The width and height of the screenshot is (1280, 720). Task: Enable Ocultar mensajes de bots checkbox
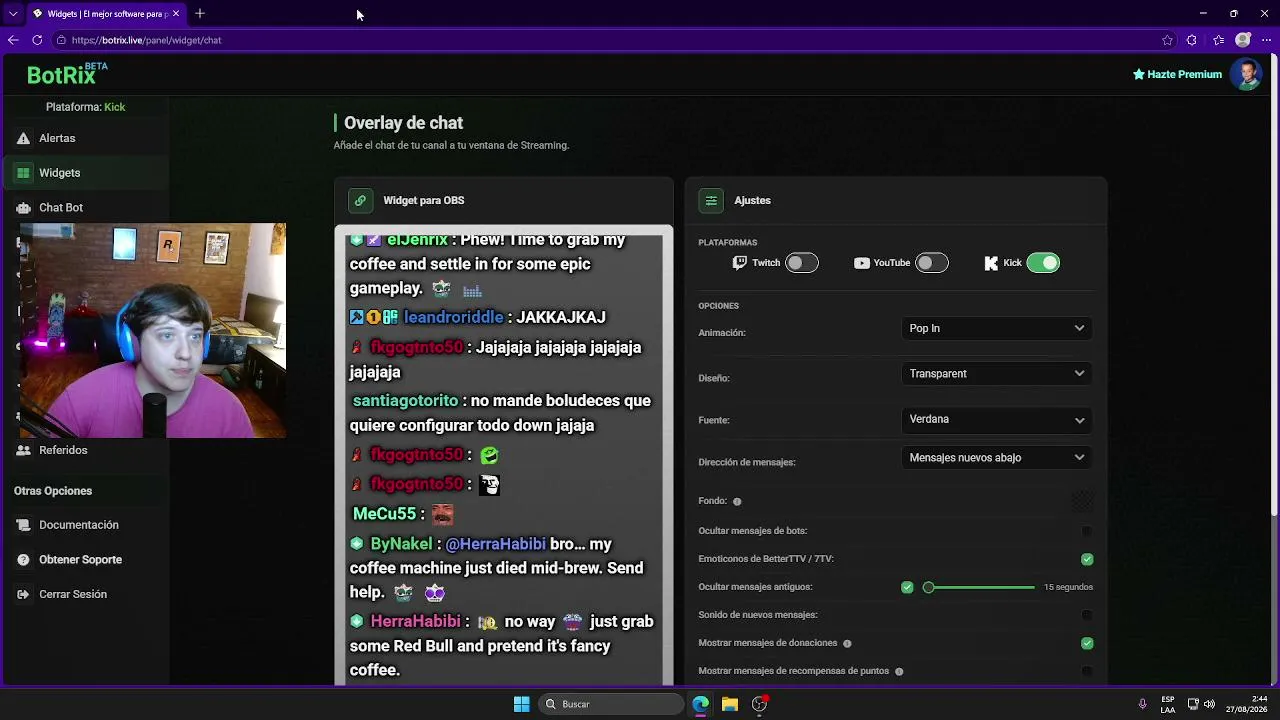pos(1087,531)
